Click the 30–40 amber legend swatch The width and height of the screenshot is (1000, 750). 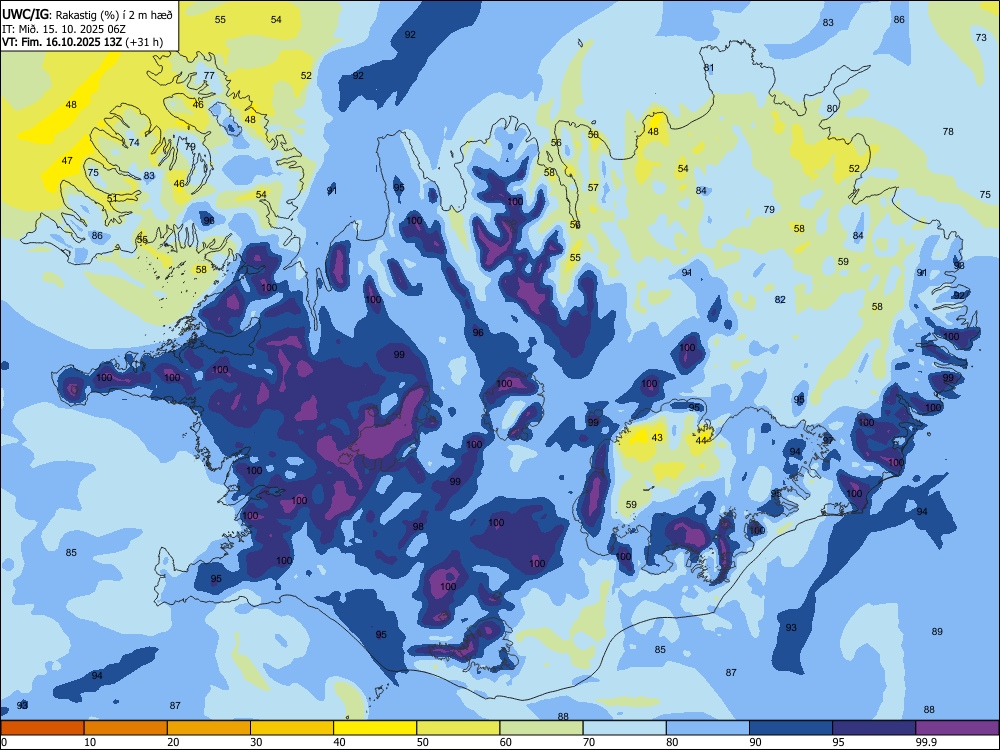pyautogui.click(x=292, y=728)
